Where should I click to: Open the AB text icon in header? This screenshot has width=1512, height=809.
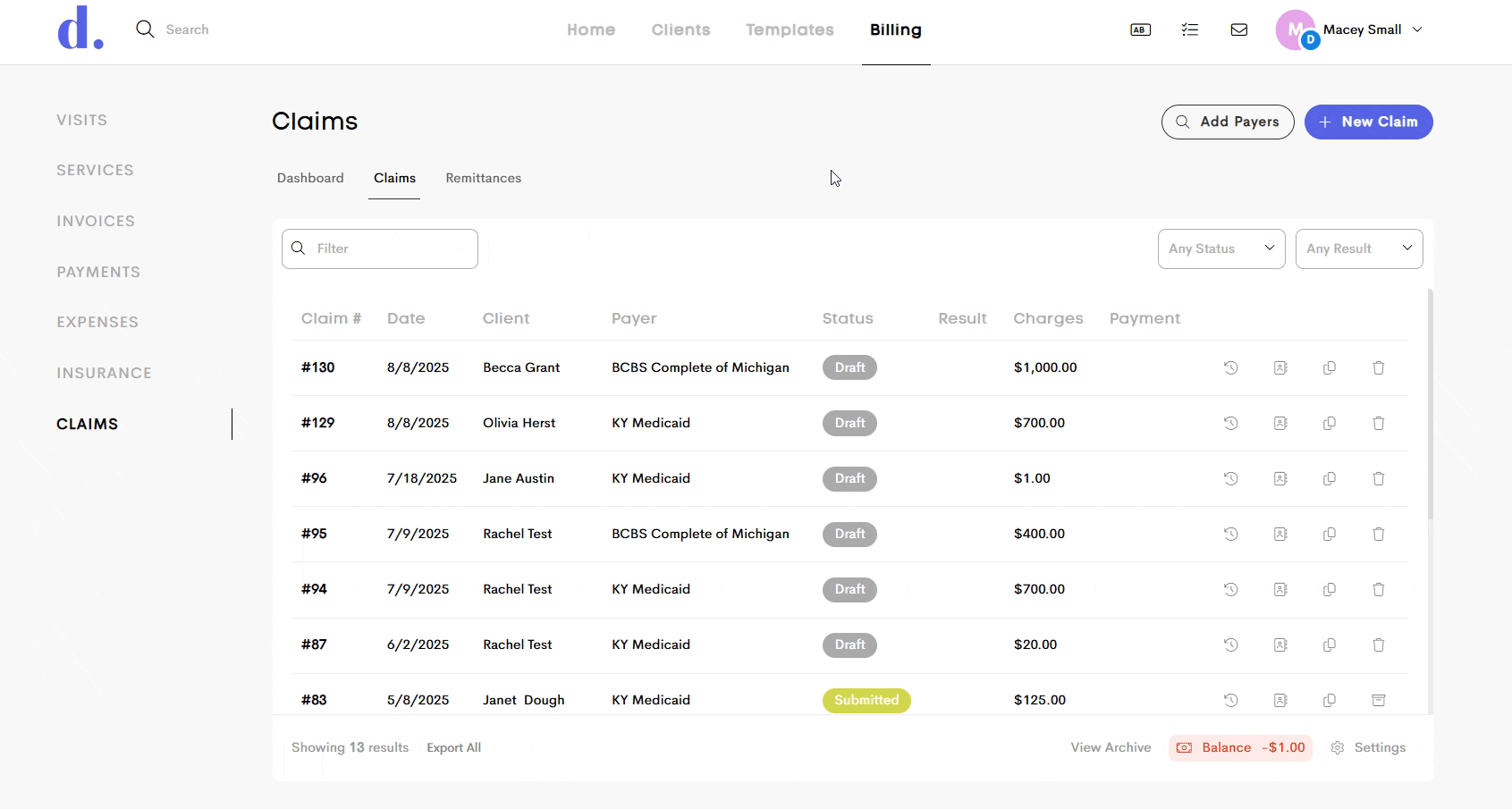[1140, 29]
